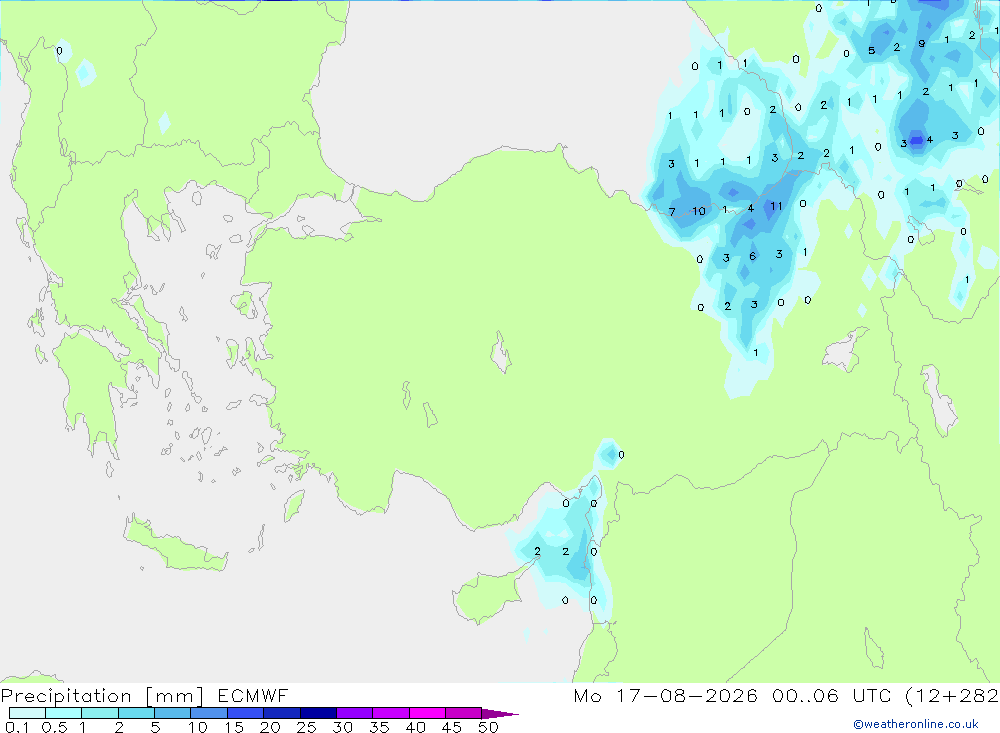Select the navy swatch between 25 and 30
The height and width of the screenshot is (733, 1000).
[x=318, y=713]
